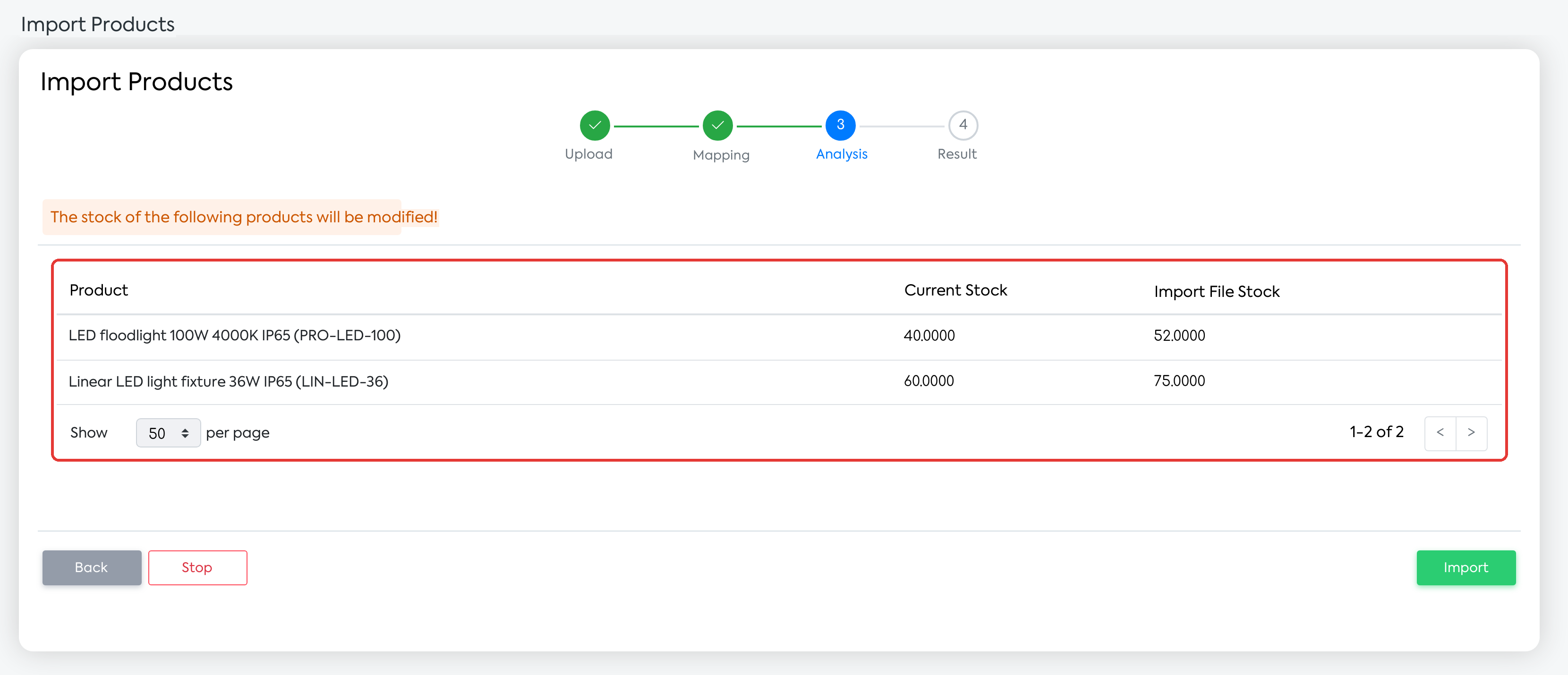1568x675 pixels.
Task: Click the green Mapping step checkmark
Action: 718,125
